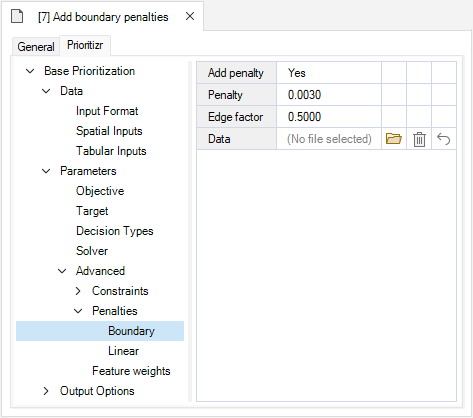Close the Add boundary penalties tab
The image size is (473, 418).
[x=190, y=16]
